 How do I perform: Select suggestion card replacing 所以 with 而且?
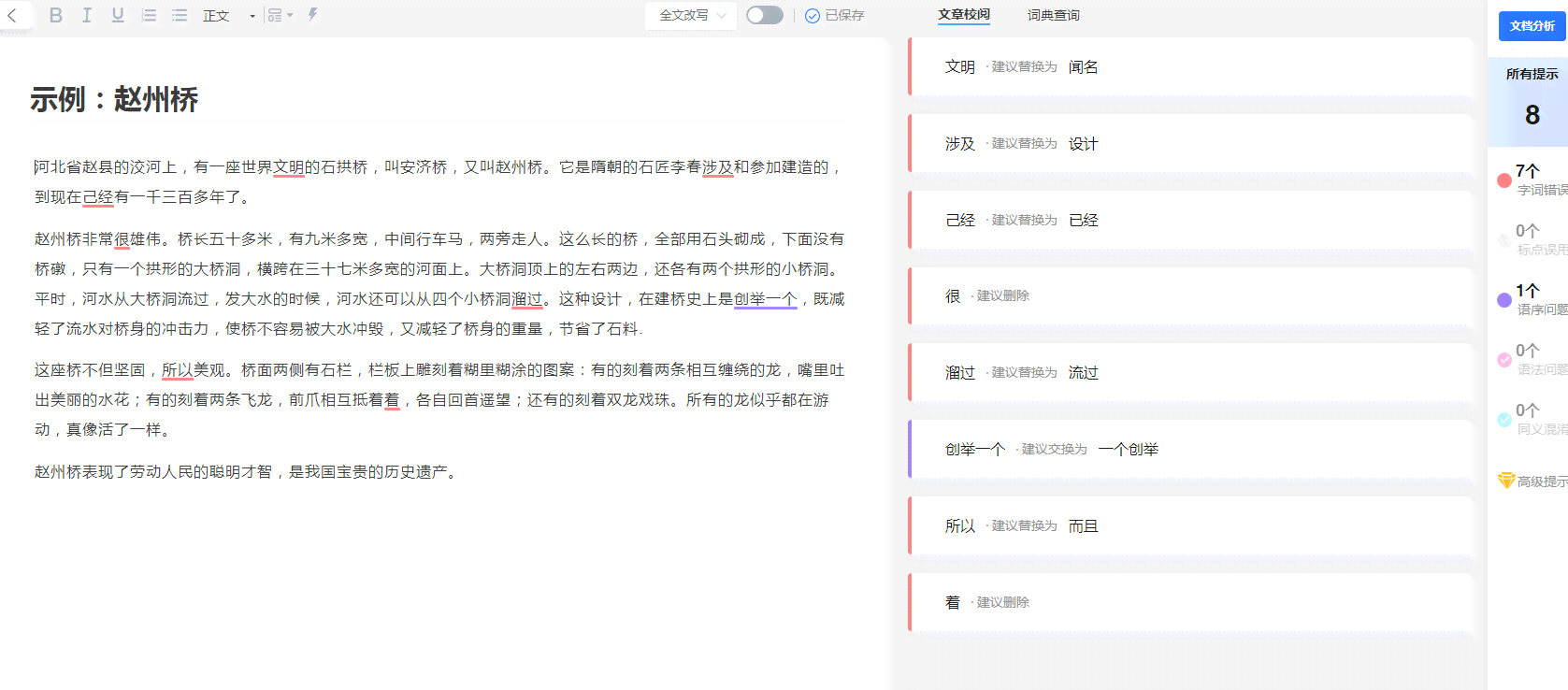[1190, 526]
